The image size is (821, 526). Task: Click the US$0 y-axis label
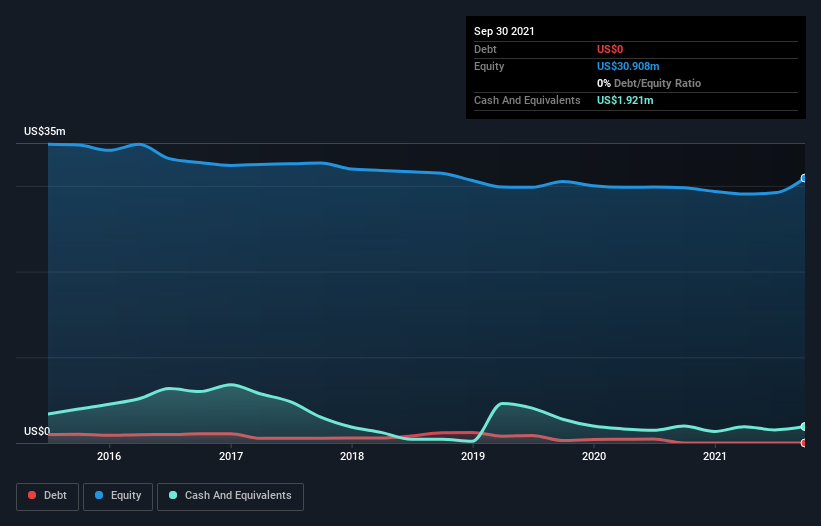pos(37,431)
